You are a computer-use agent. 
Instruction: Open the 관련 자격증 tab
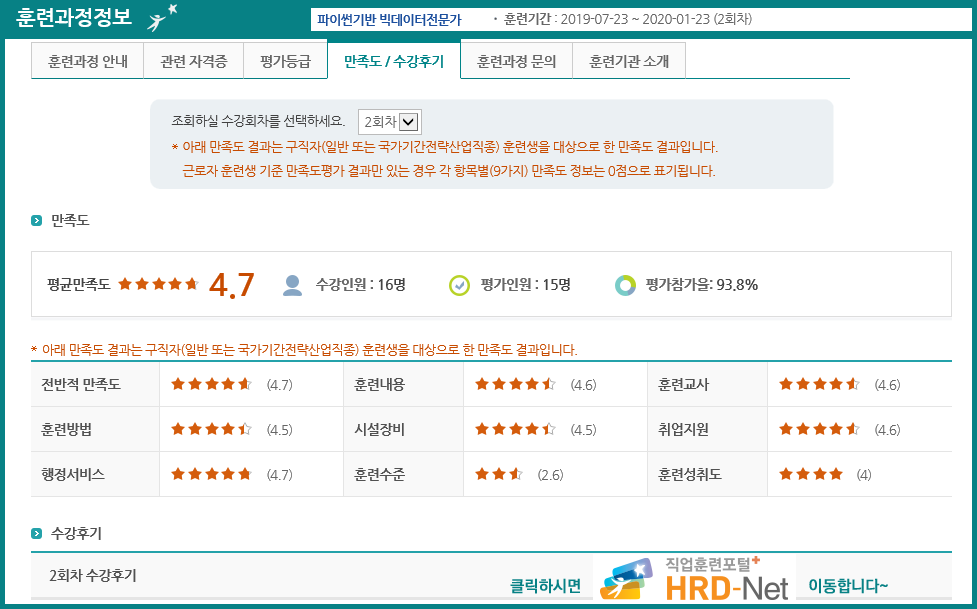[x=194, y=61]
